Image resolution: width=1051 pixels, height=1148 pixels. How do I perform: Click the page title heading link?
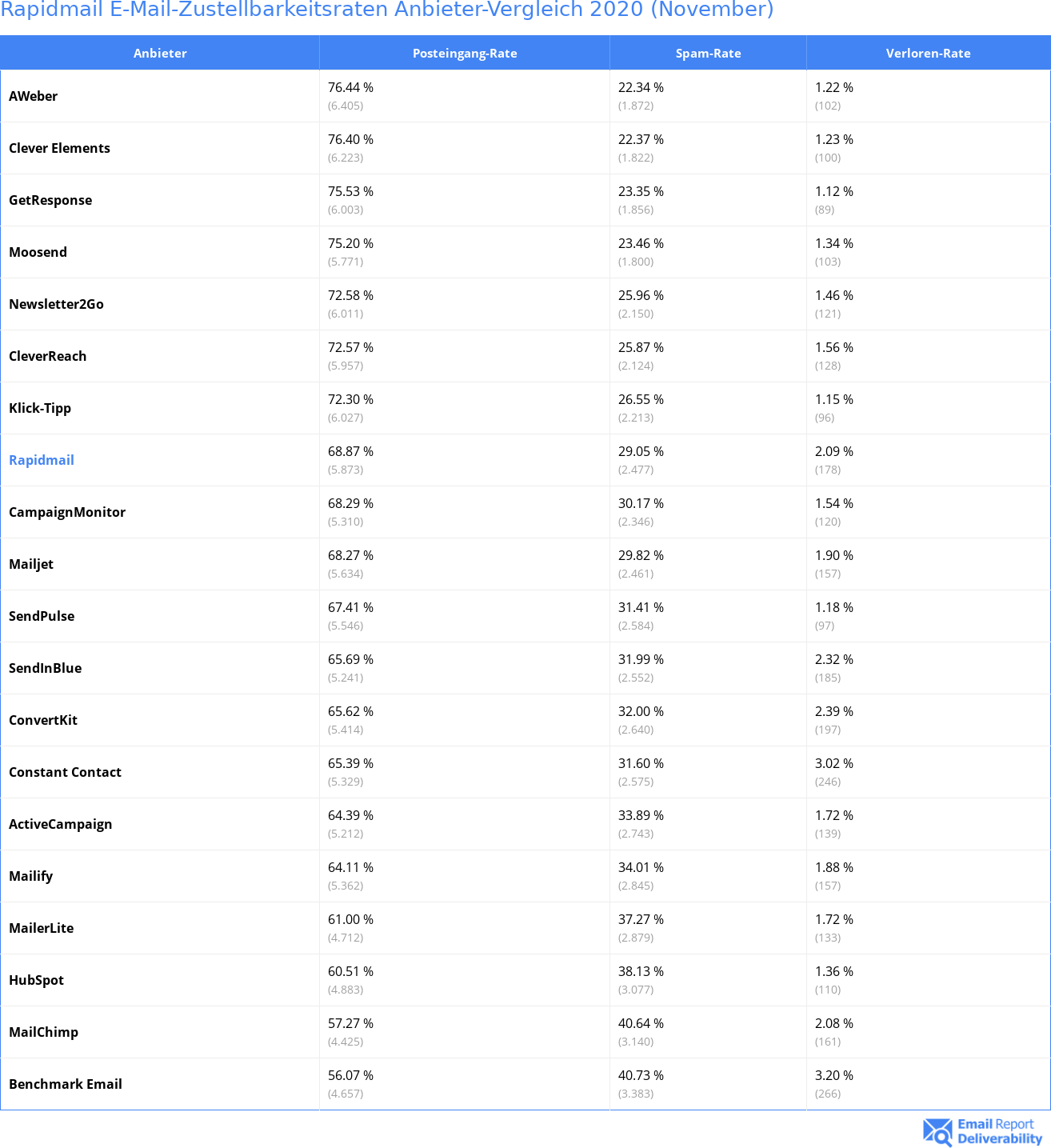click(x=387, y=10)
